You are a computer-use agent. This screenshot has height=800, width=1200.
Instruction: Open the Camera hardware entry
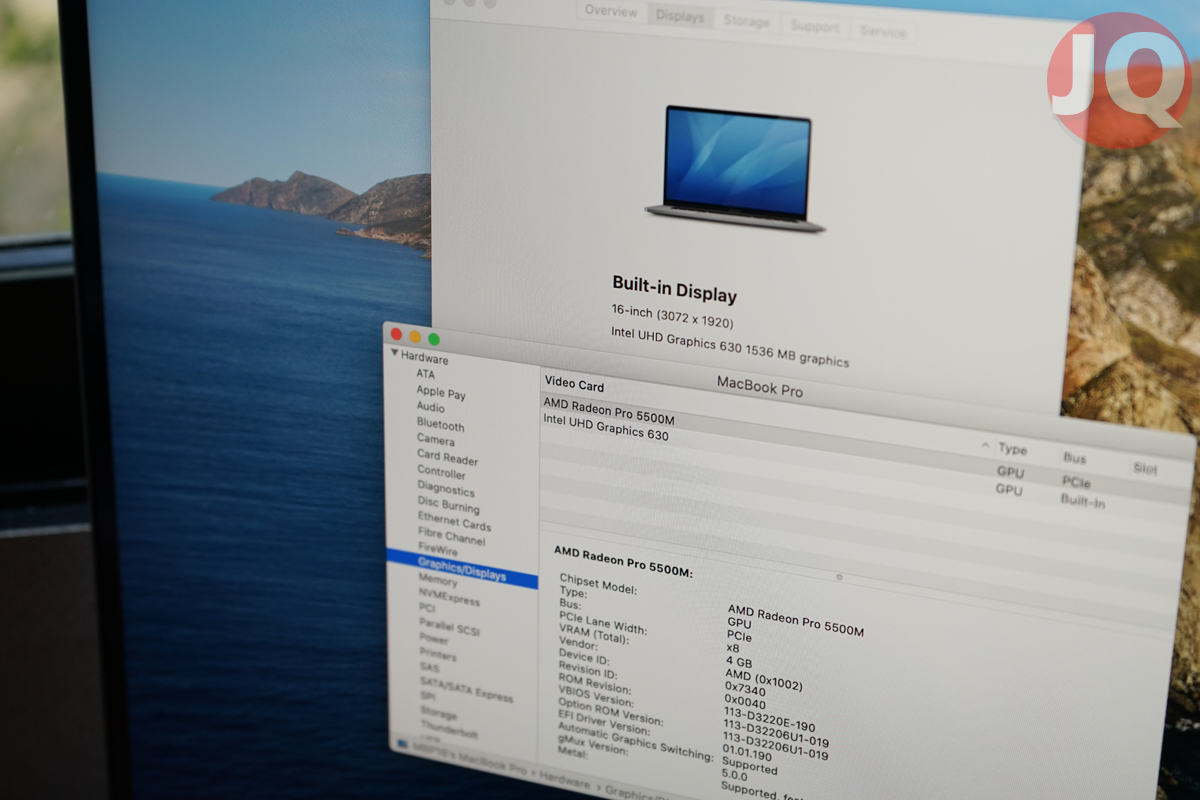coord(436,440)
